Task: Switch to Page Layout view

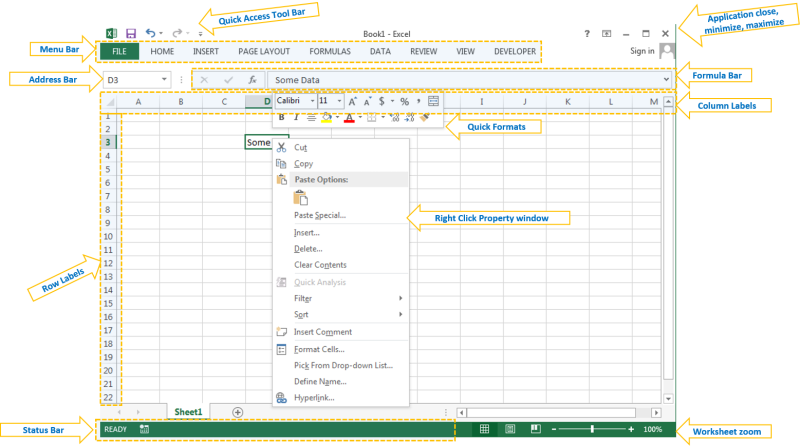Action: click(510, 429)
